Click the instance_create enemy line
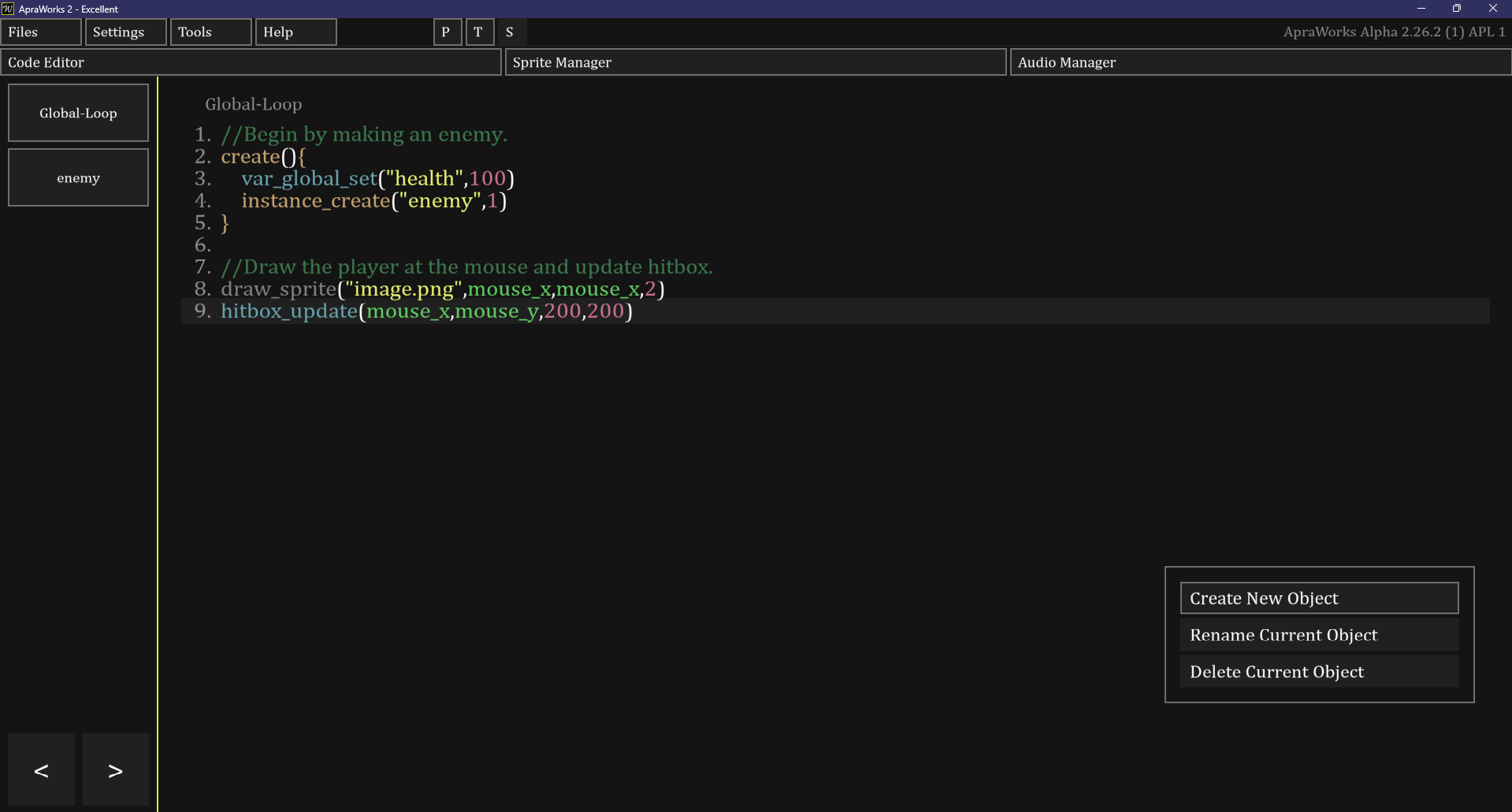Viewport: 1512px width, 812px height. pyautogui.click(x=374, y=201)
